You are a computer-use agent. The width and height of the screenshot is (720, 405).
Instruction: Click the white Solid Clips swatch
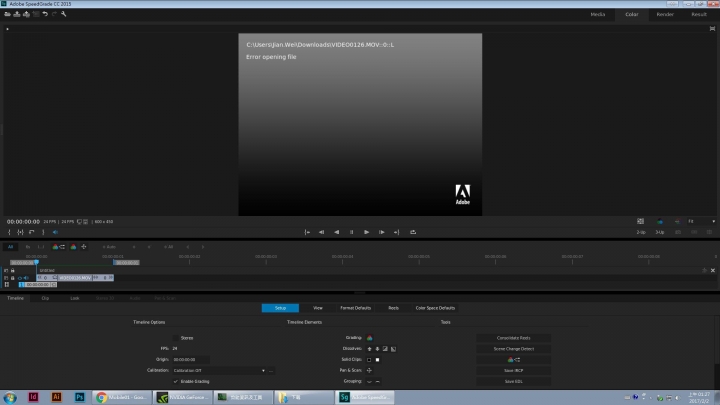(x=377, y=360)
